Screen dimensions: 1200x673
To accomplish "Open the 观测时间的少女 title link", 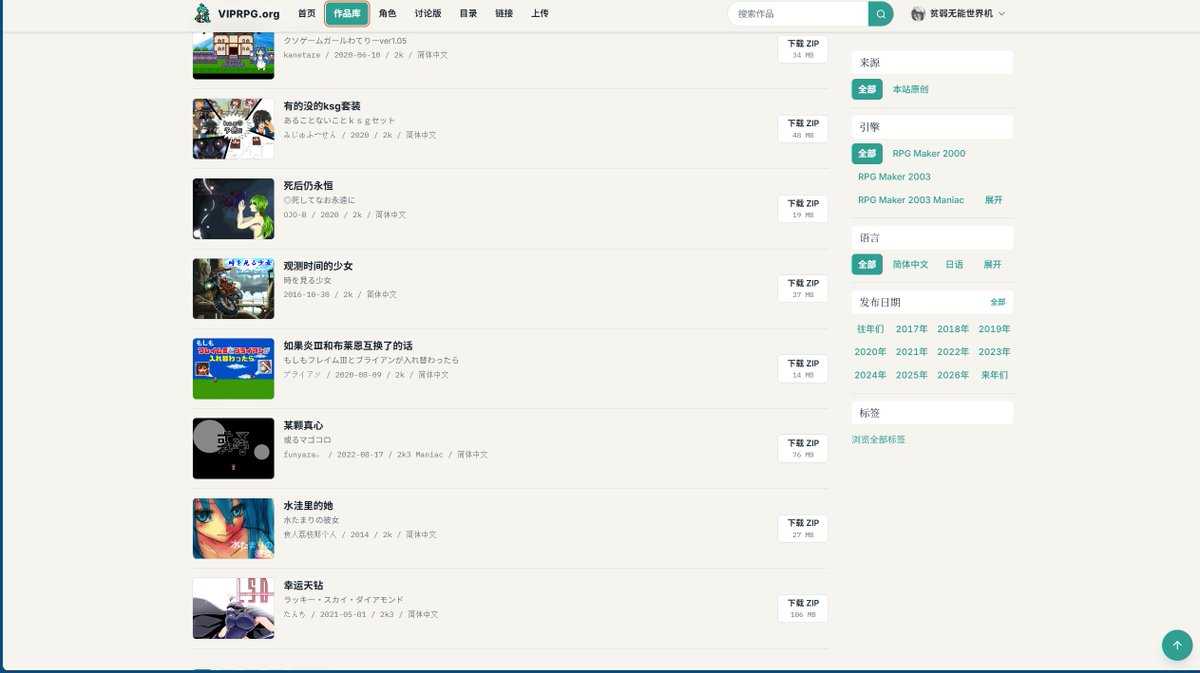I will (x=318, y=266).
